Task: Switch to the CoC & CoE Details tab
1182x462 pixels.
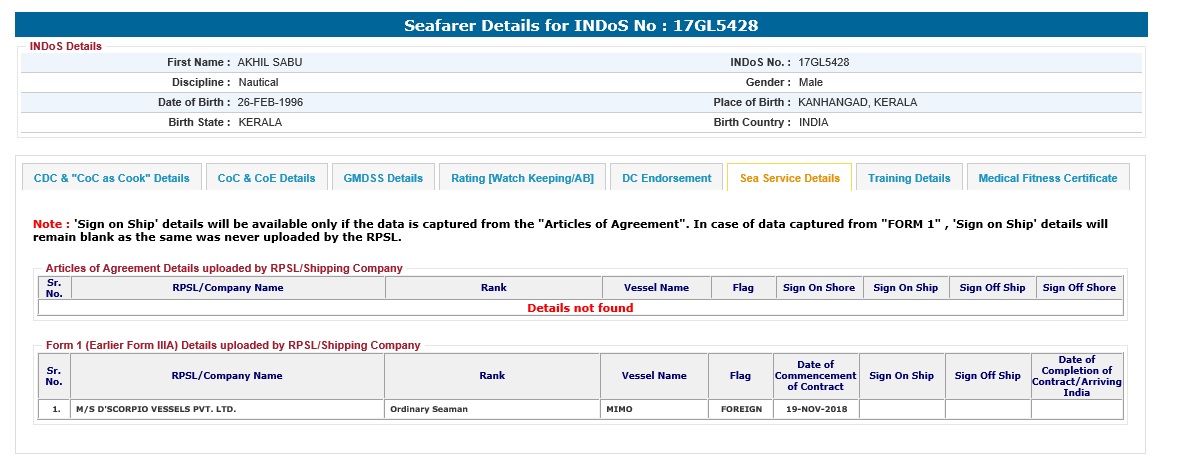Action: (266, 178)
